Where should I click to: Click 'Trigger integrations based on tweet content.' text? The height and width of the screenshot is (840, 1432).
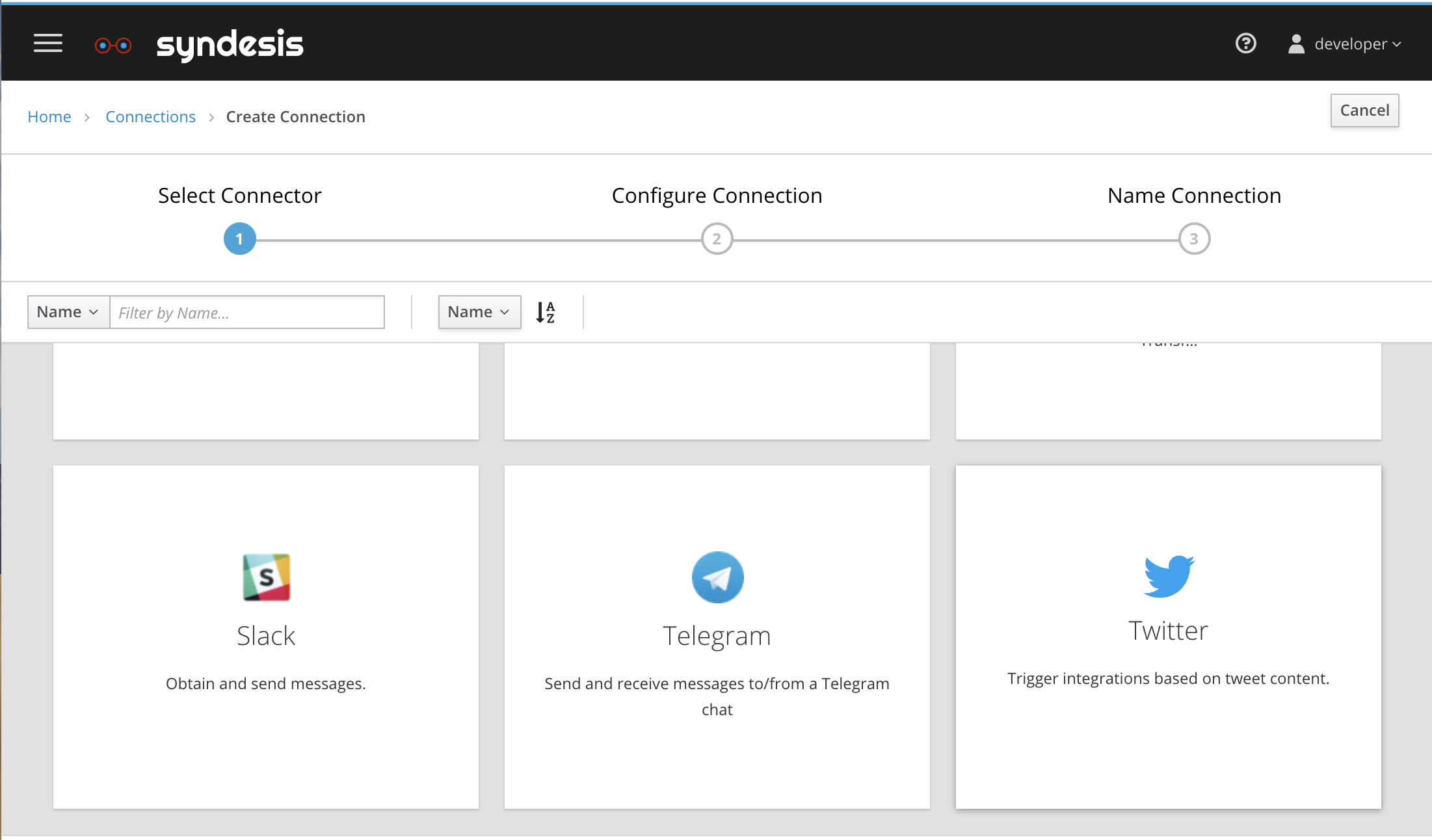coord(1169,679)
